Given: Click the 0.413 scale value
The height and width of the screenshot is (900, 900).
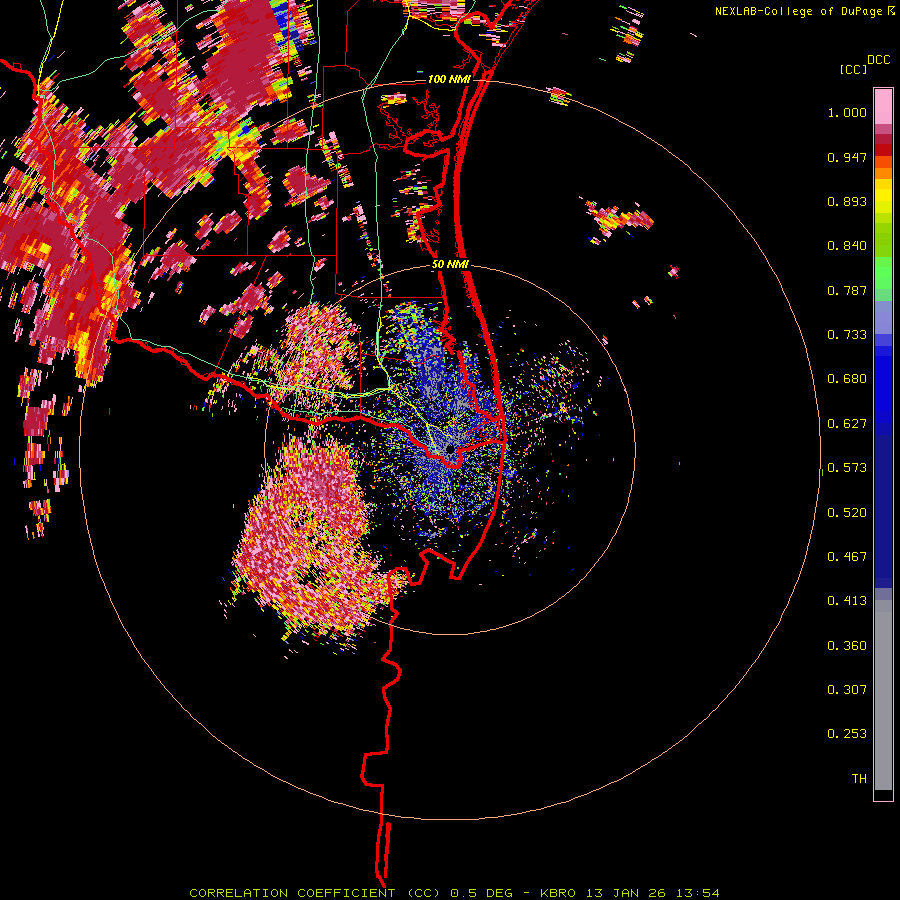Looking at the screenshot, I should (847, 601).
